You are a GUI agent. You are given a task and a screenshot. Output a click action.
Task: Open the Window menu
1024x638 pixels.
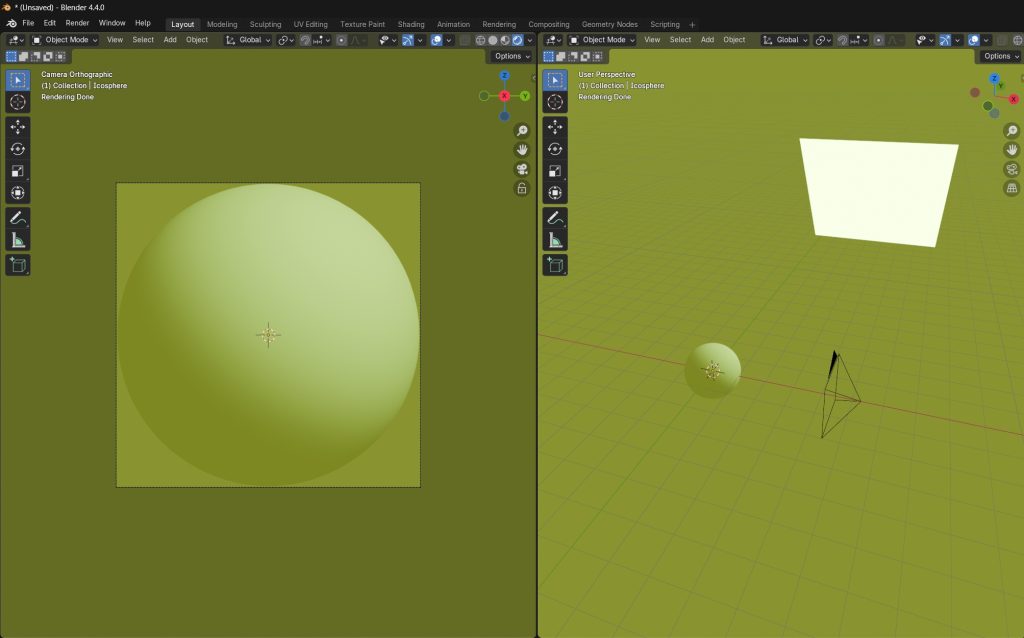112,23
